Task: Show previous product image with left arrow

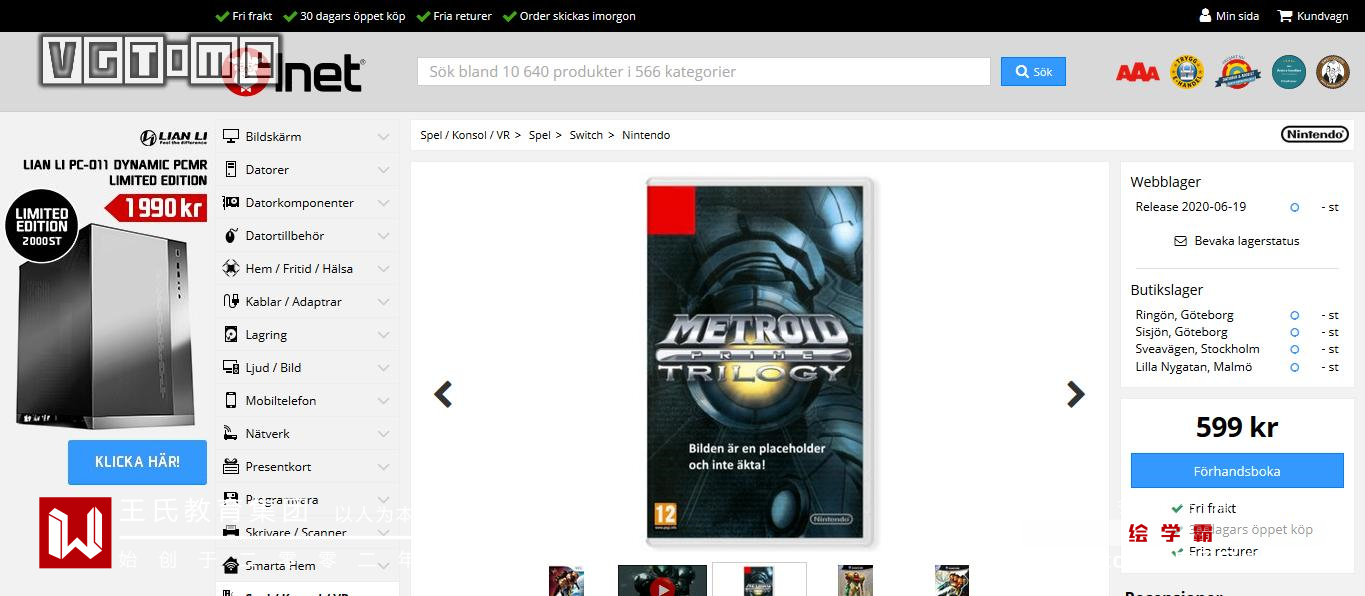Action: tap(443, 394)
